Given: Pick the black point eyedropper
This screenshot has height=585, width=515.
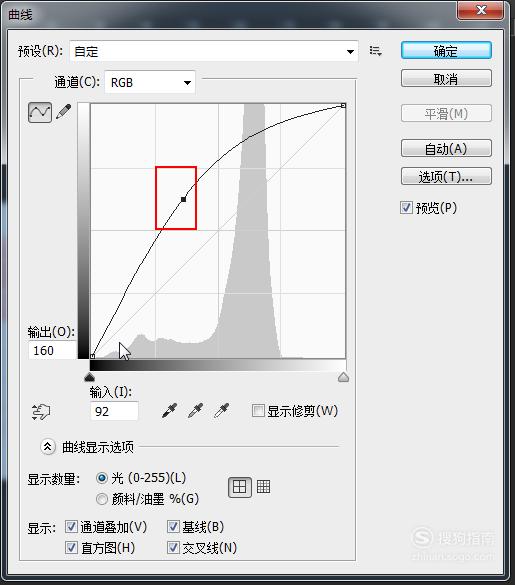Looking at the screenshot, I should pos(170,410).
